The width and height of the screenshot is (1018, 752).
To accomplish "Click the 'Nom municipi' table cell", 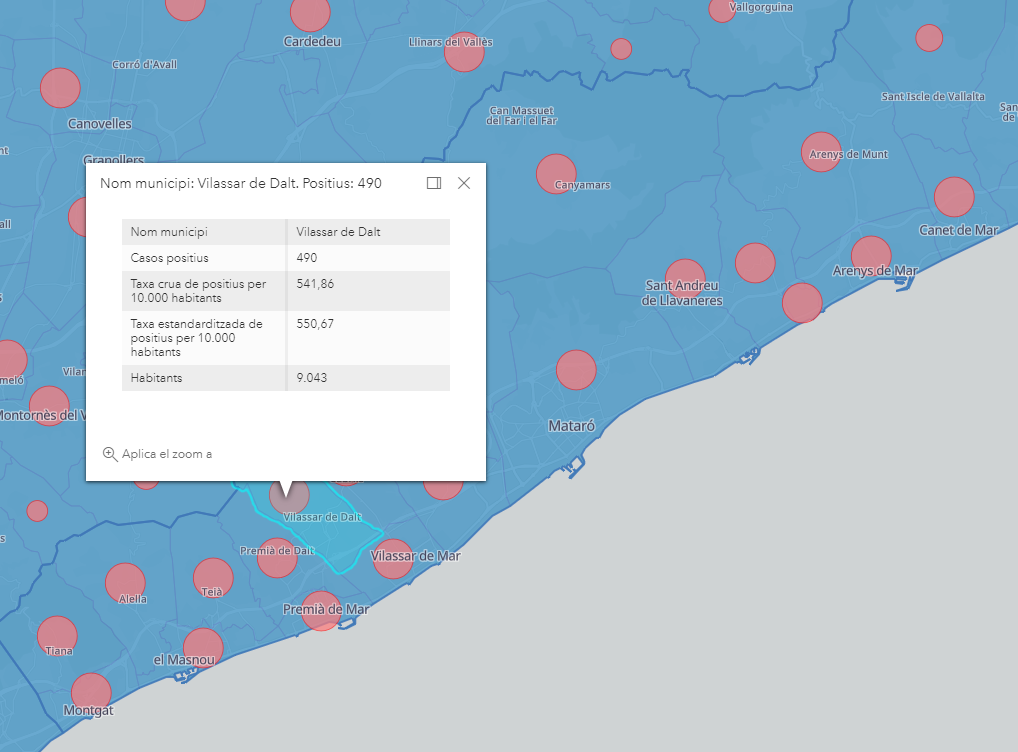I will coord(204,232).
